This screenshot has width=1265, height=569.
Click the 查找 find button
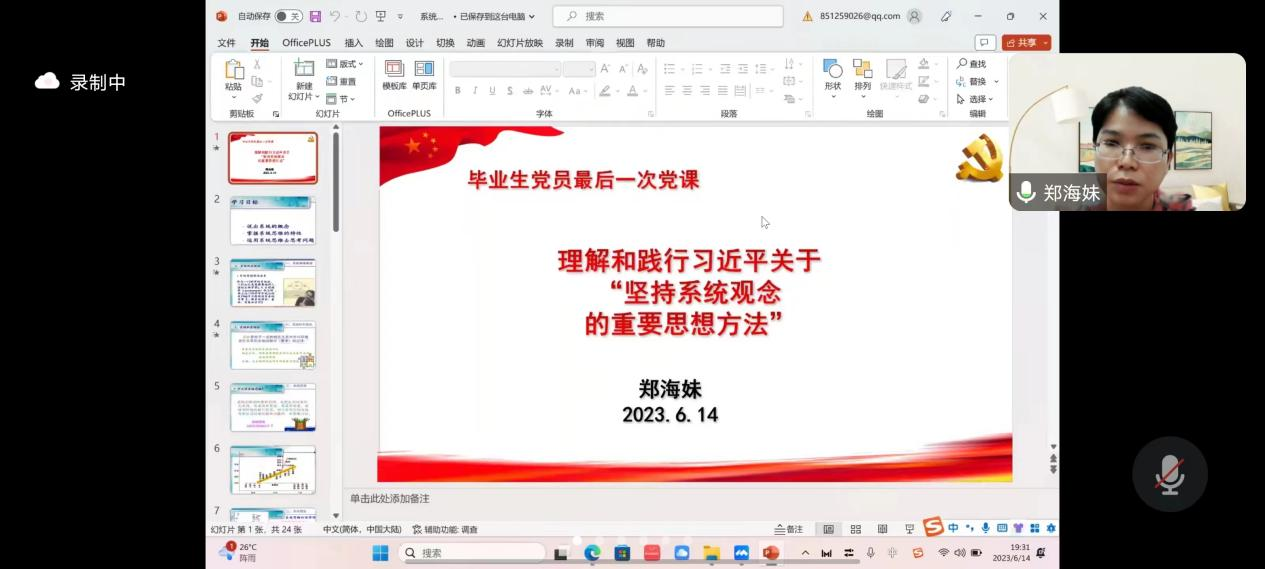click(x=971, y=64)
